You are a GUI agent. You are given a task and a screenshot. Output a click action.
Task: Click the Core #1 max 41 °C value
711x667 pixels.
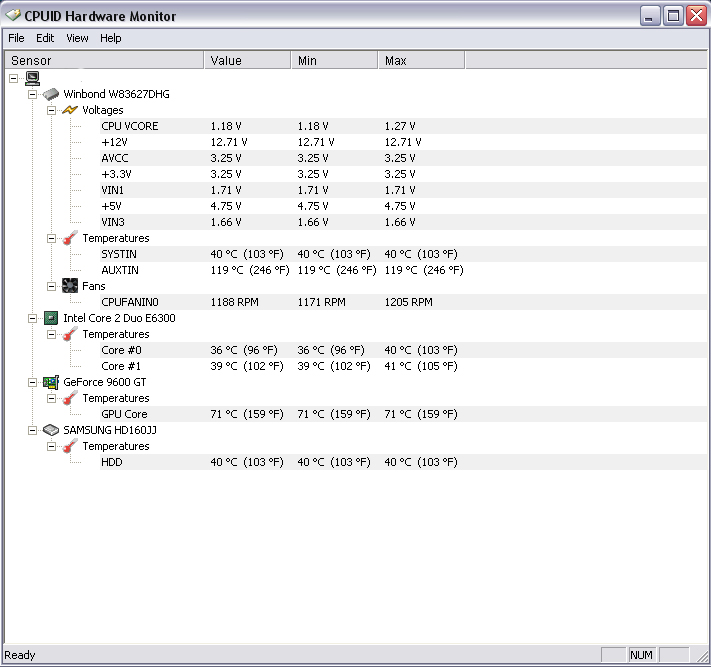tap(421, 366)
